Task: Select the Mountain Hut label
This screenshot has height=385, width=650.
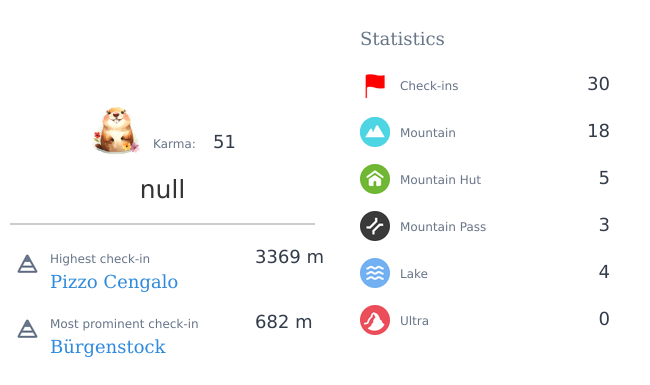Action: [x=440, y=180]
